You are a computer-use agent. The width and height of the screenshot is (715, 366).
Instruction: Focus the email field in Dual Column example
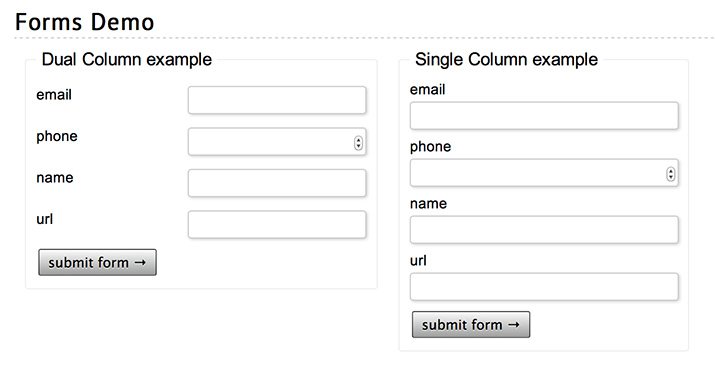pos(277,100)
